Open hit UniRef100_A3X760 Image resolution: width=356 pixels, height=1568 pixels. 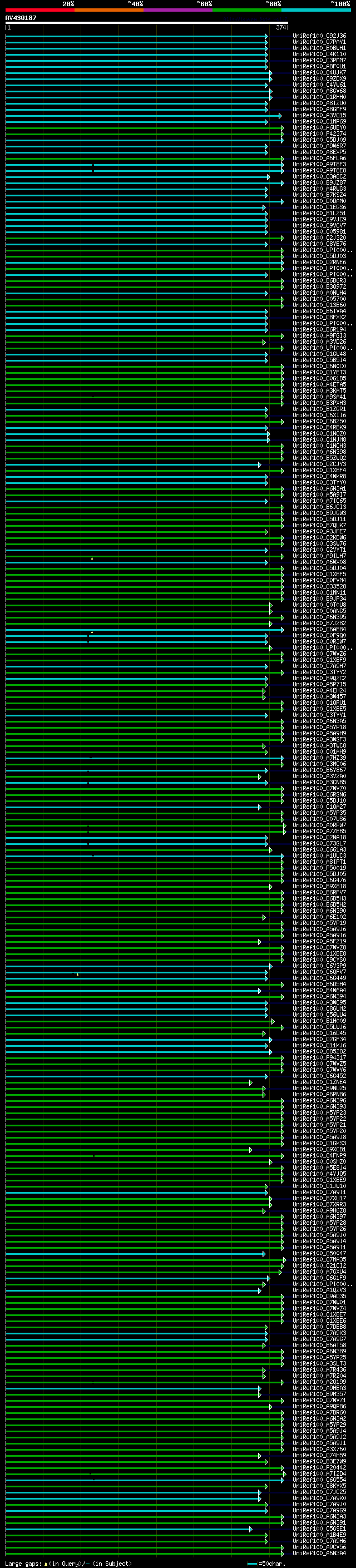(x=319, y=1450)
